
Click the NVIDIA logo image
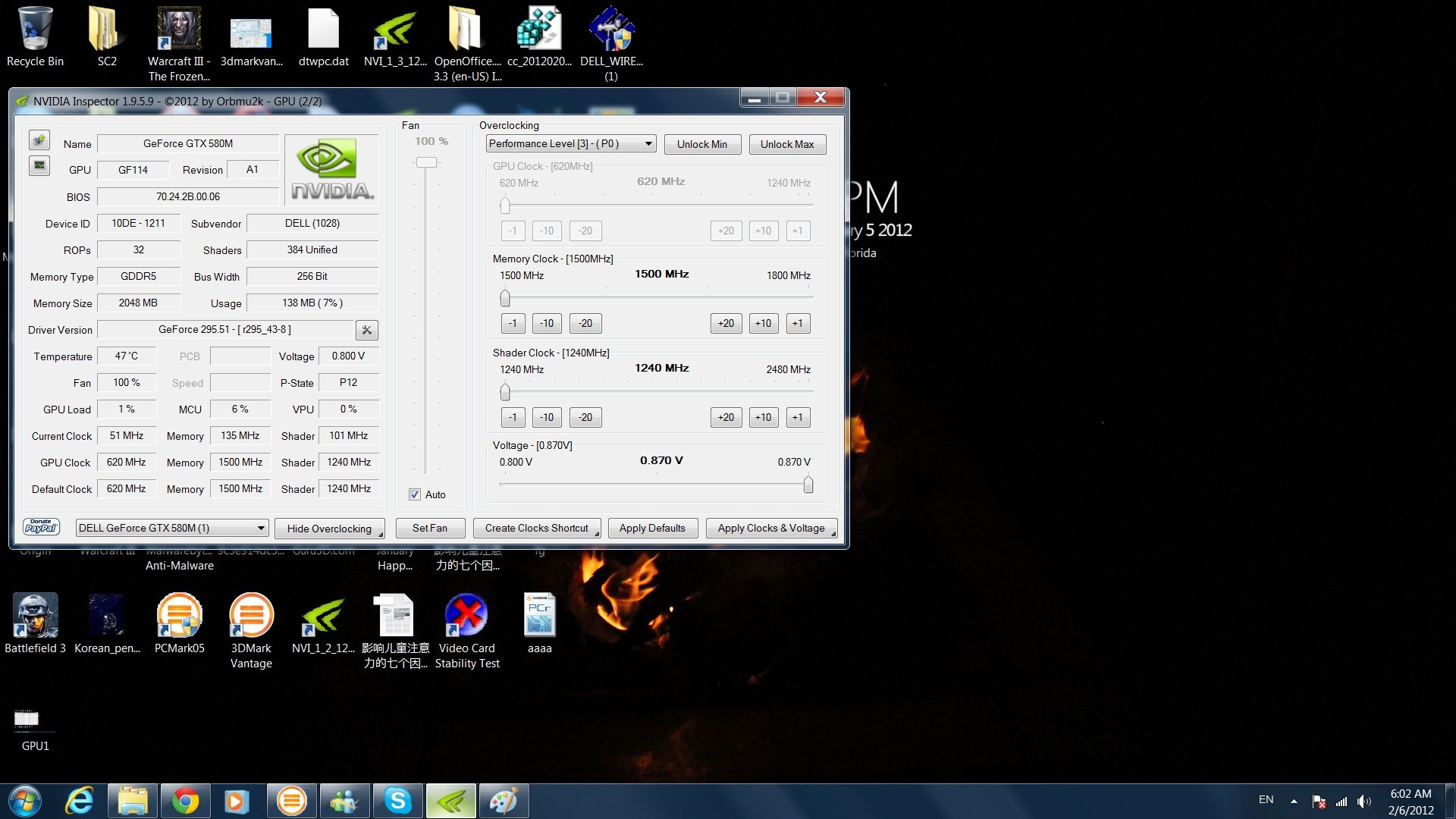pyautogui.click(x=331, y=170)
